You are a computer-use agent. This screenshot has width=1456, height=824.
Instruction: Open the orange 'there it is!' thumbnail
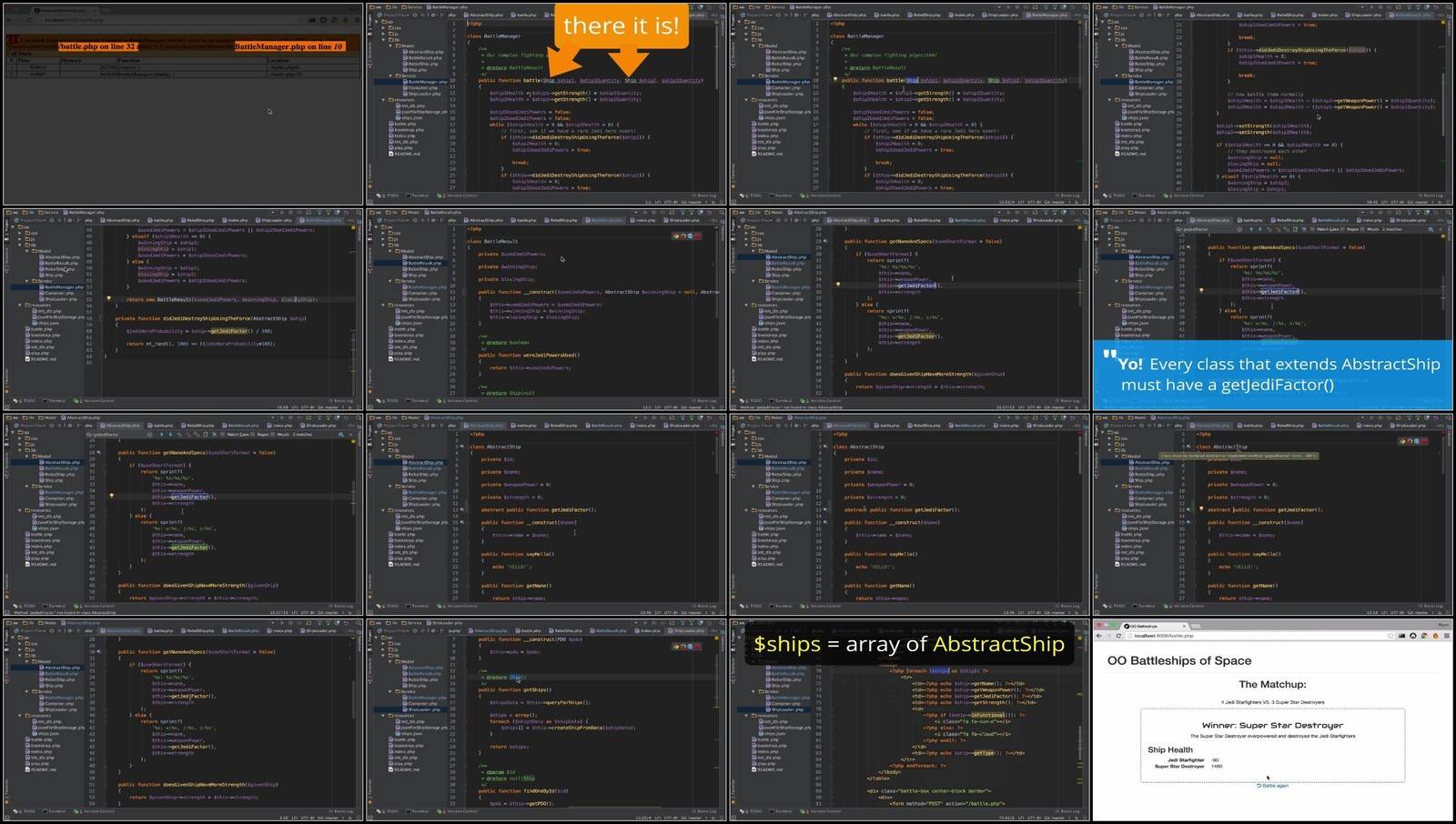pos(621,25)
